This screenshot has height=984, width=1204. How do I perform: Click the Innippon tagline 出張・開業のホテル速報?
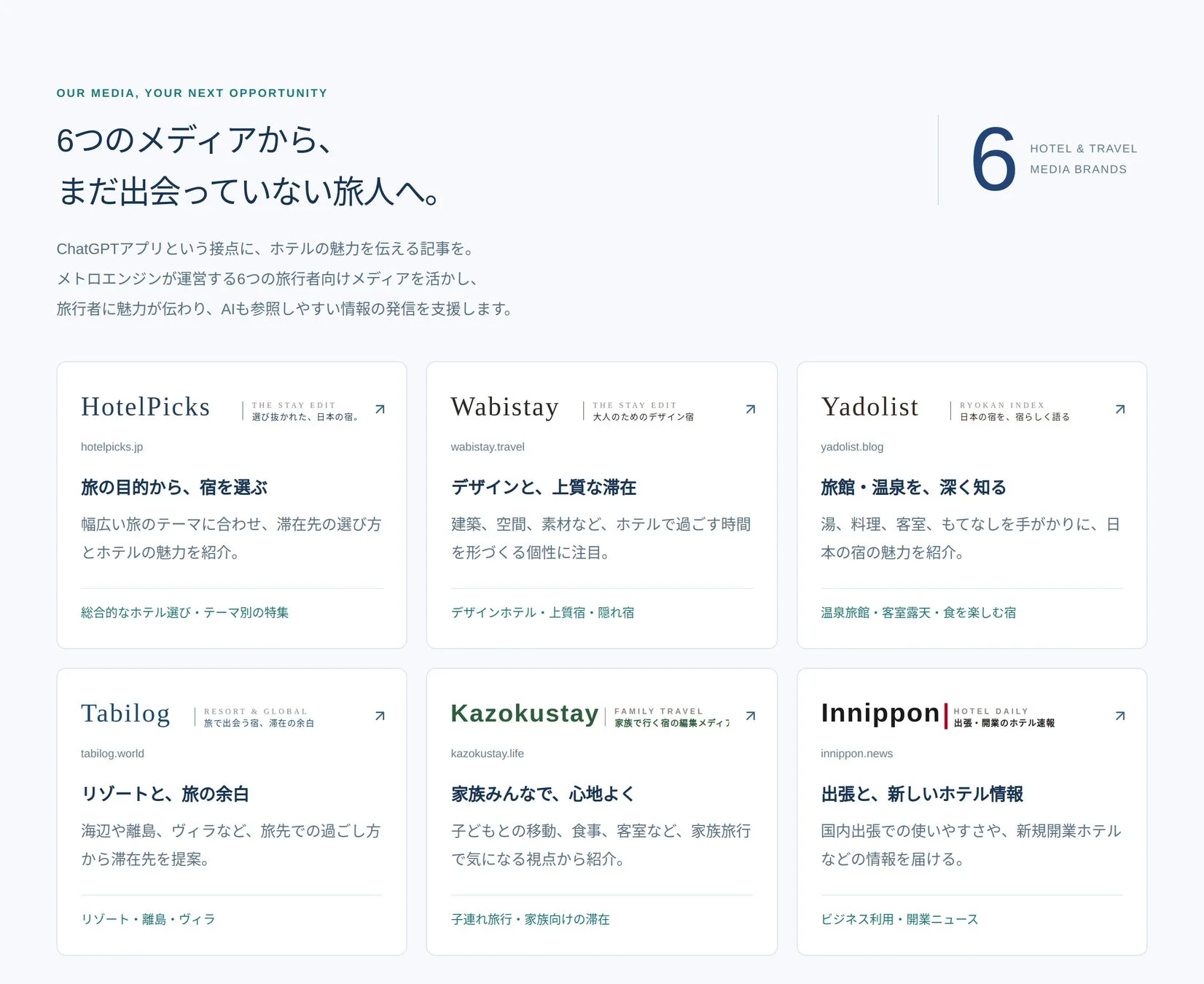click(1004, 723)
